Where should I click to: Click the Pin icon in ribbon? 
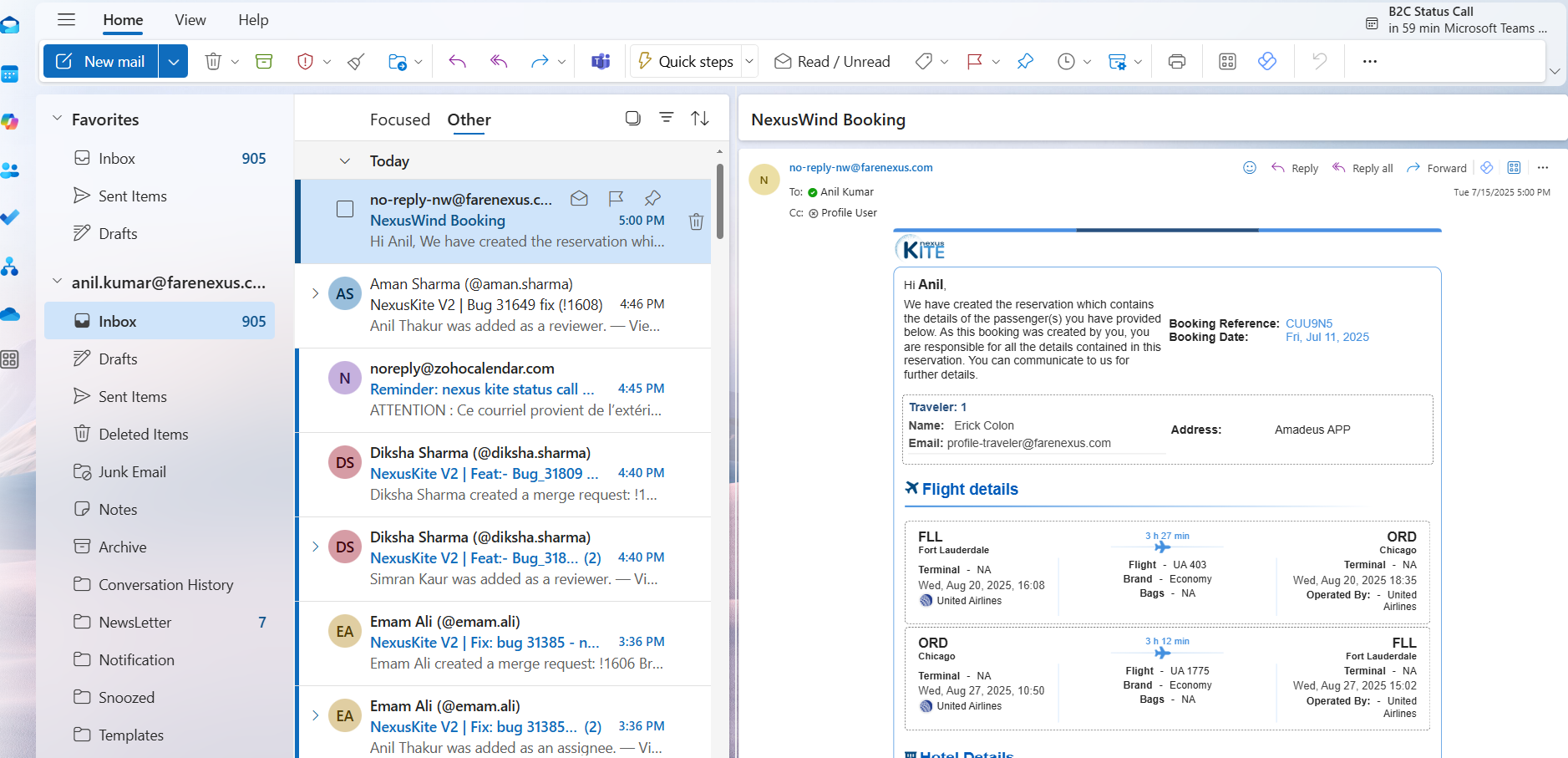(x=1025, y=61)
